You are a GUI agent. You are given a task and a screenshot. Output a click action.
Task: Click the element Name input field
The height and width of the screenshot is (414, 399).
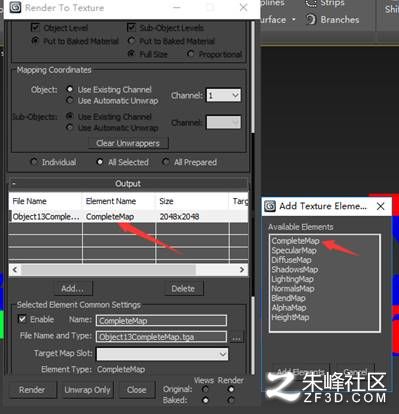(161, 321)
